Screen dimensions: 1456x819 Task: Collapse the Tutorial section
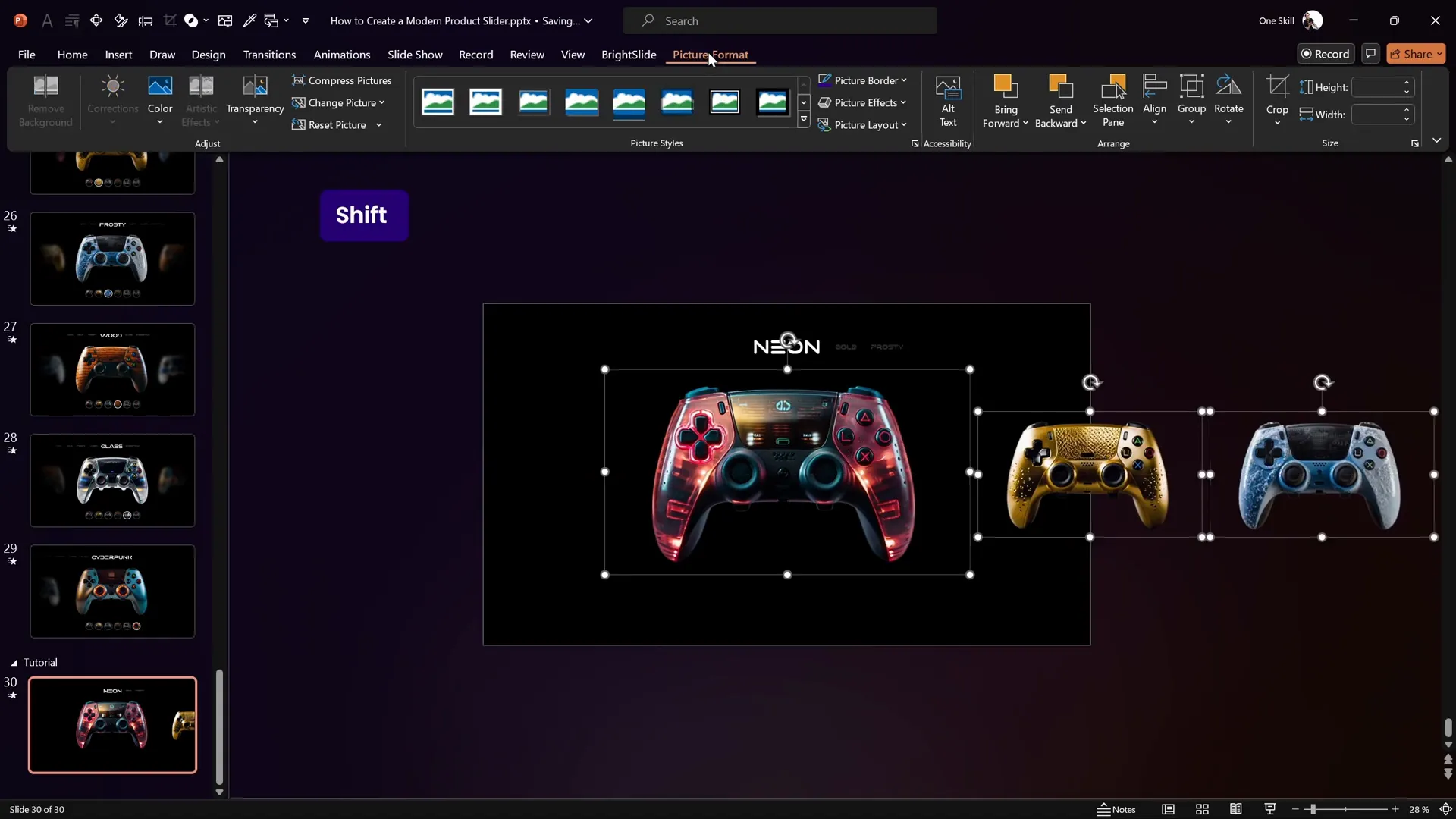[14, 662]
